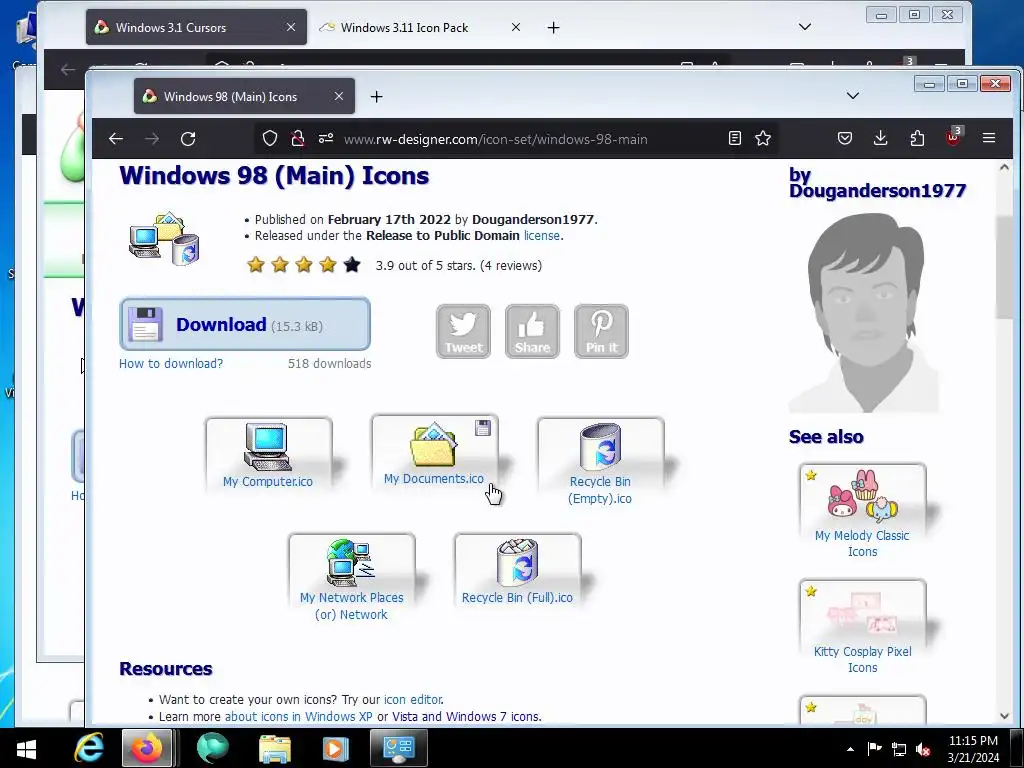Open a new tab in front window
Screen dimensions: 1024x768
[x=376, y=97]
